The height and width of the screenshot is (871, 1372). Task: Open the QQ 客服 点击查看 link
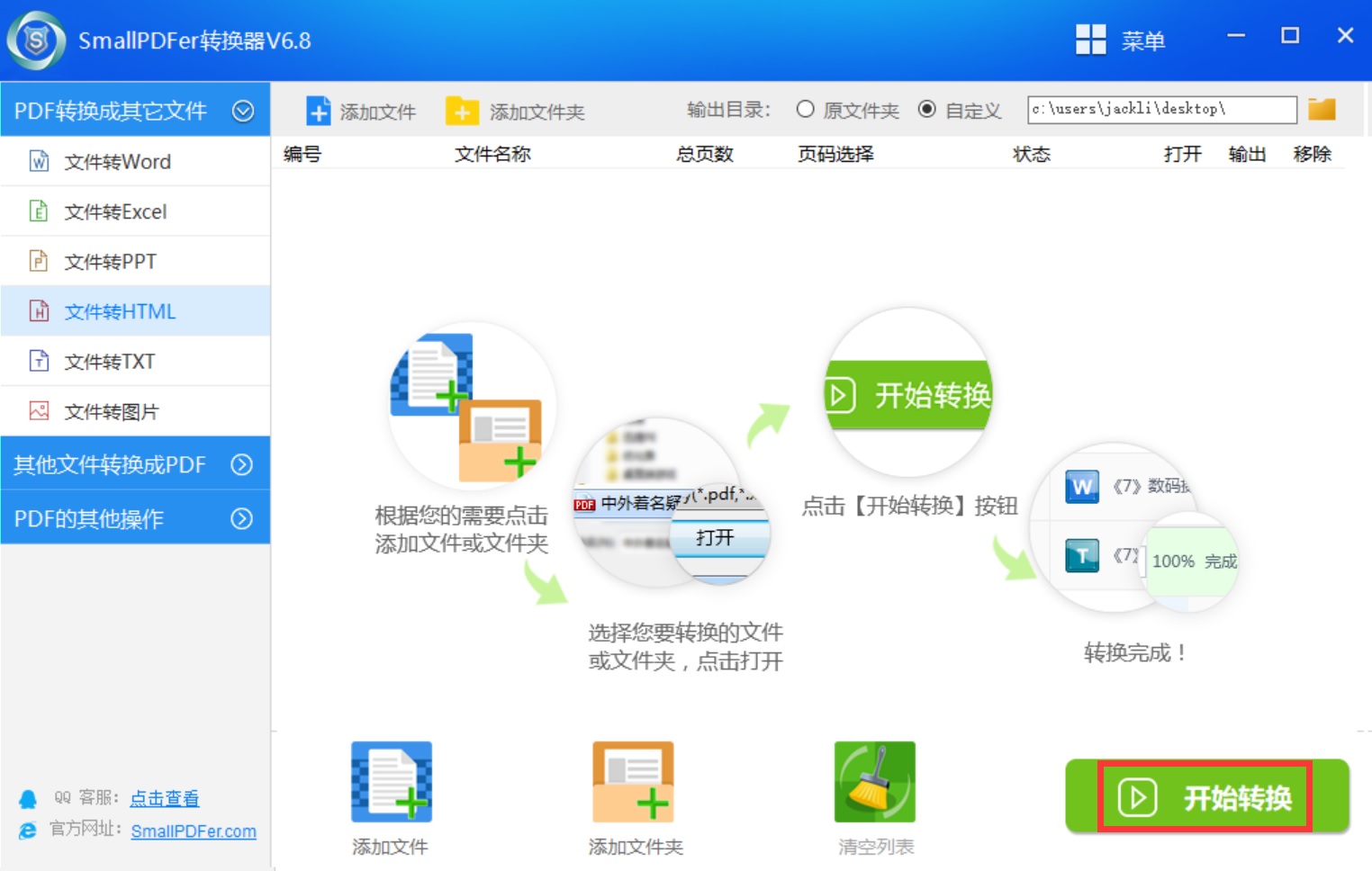coord(165,798)
